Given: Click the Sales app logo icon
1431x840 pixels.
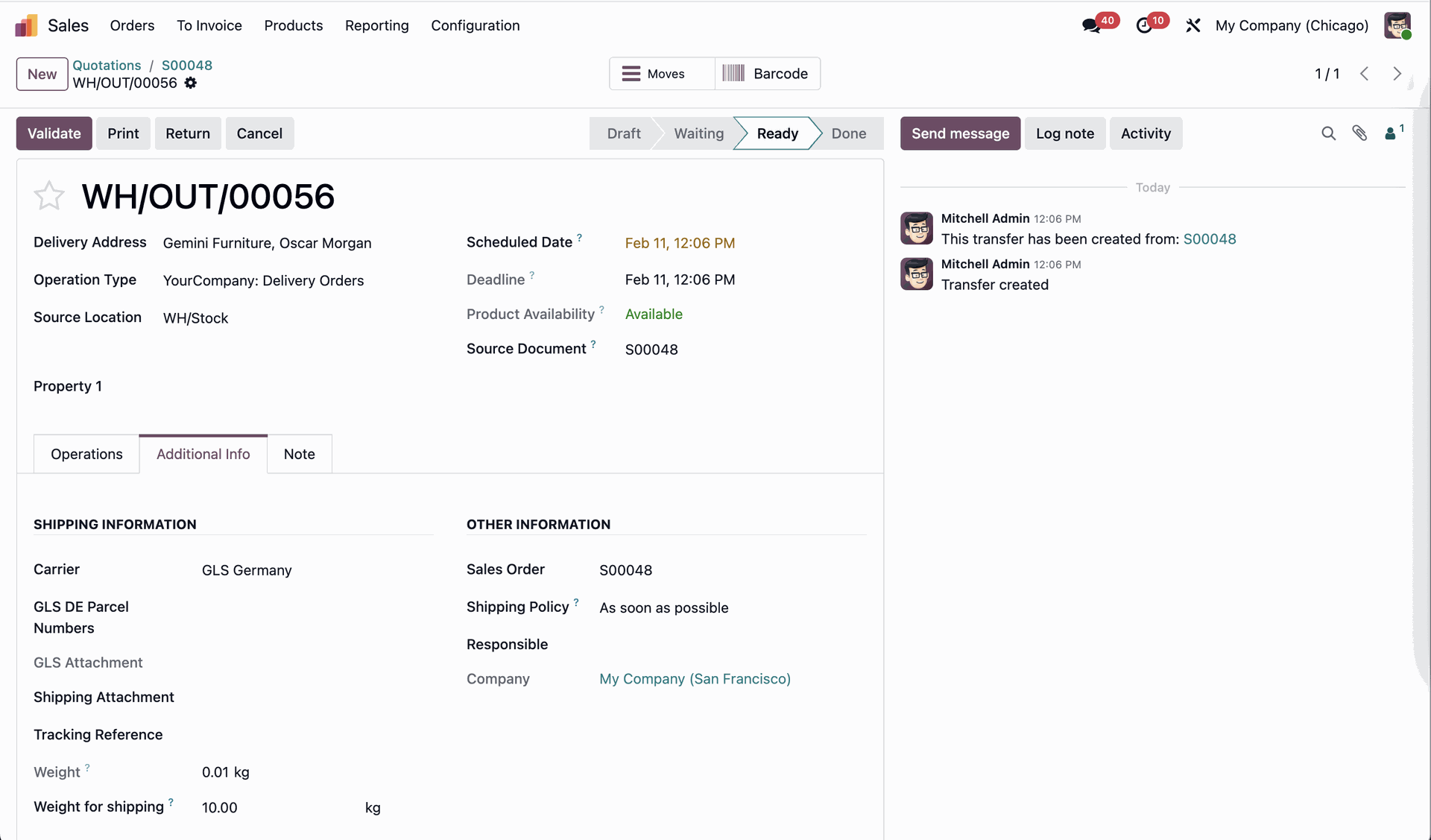Looking at the screenshot, I should click(26, 25).
